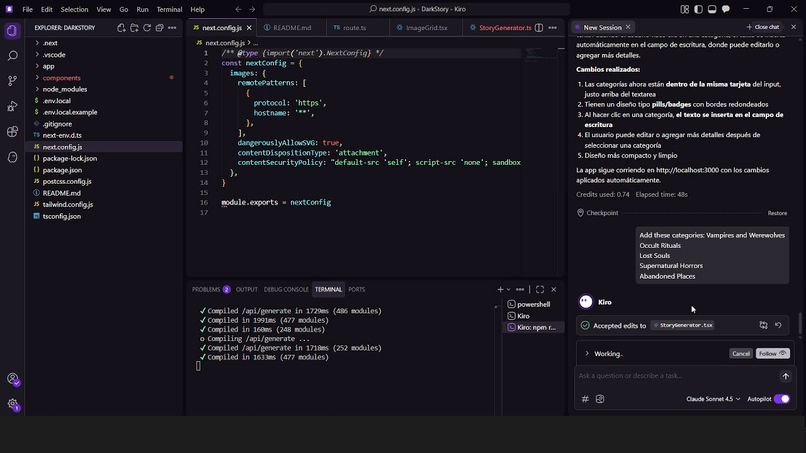Screen dimensions: 806x453
Task: Add a new terminal with plus
Action: [x=500, y=289]
